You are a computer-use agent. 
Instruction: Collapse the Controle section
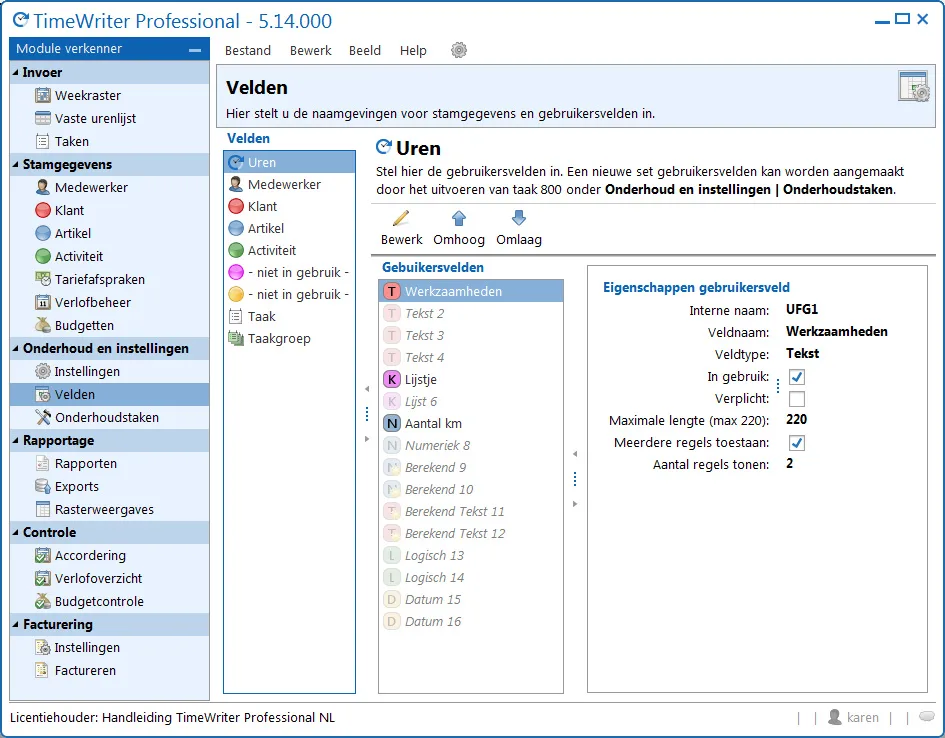pyautogui.click(x=16, y=533)
